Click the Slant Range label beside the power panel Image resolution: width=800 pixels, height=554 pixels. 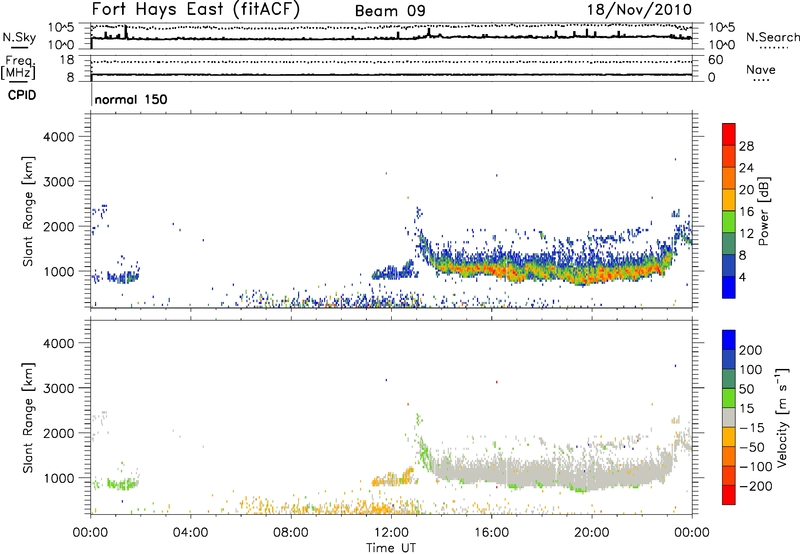pos(28,211)
